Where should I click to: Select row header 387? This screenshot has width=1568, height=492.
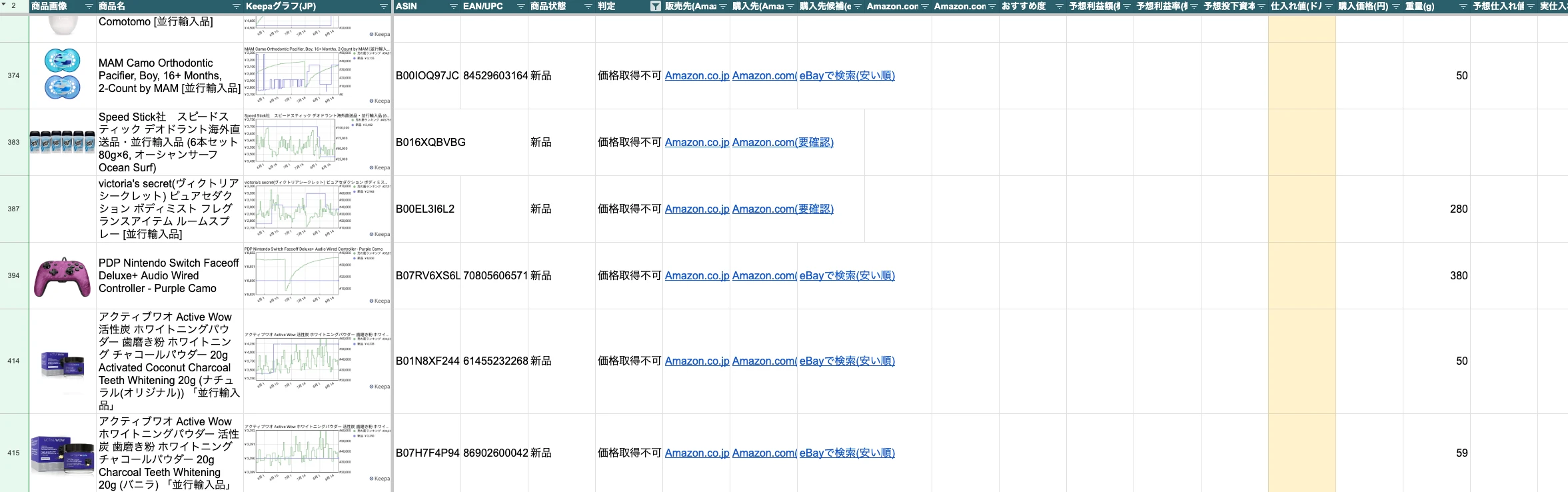coord(14,209)
